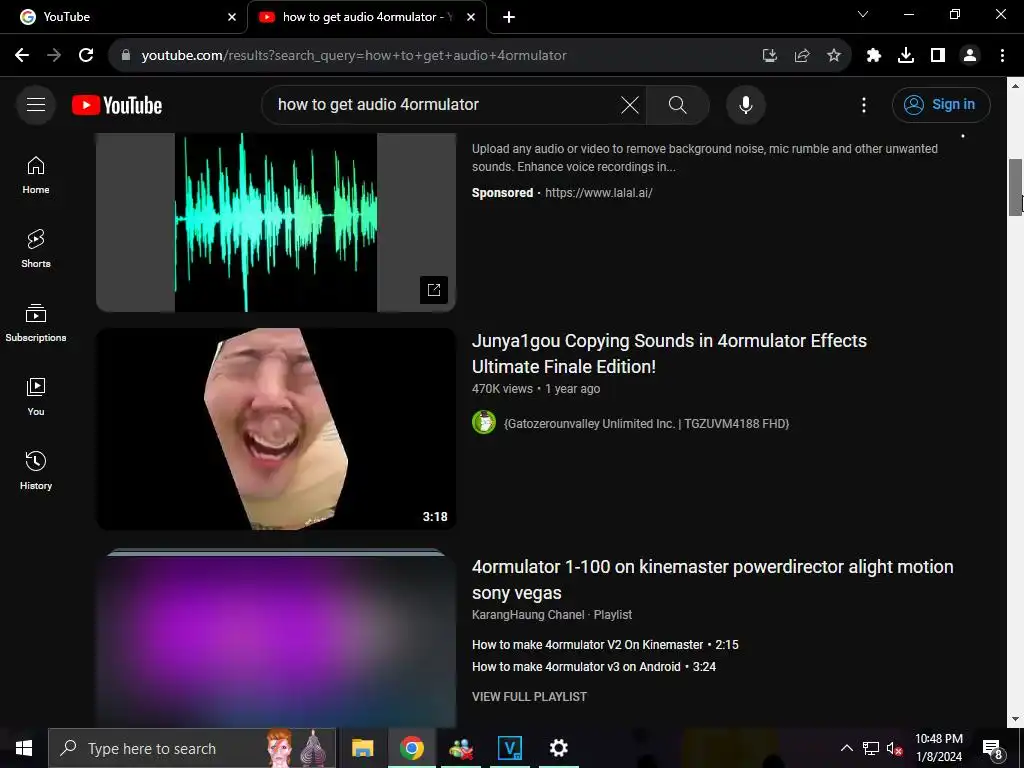Go to Home in sidebar
The height and width of the screenshot is (768, 1024).
[36, 176]
